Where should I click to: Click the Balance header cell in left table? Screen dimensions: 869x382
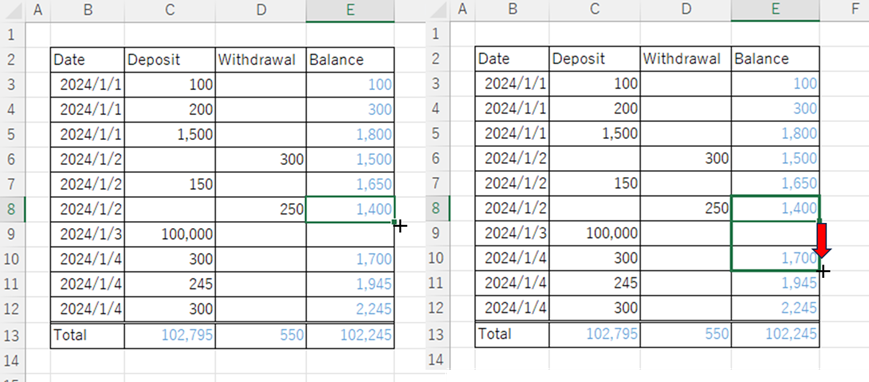(350, 60)
